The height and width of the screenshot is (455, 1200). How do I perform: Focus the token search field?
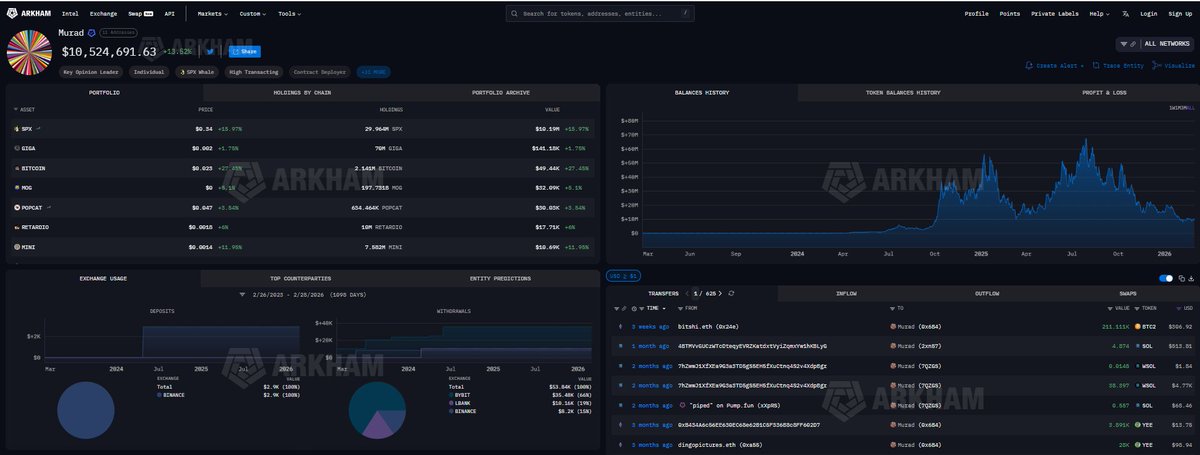pyautogui.click(x=601, y=14)
